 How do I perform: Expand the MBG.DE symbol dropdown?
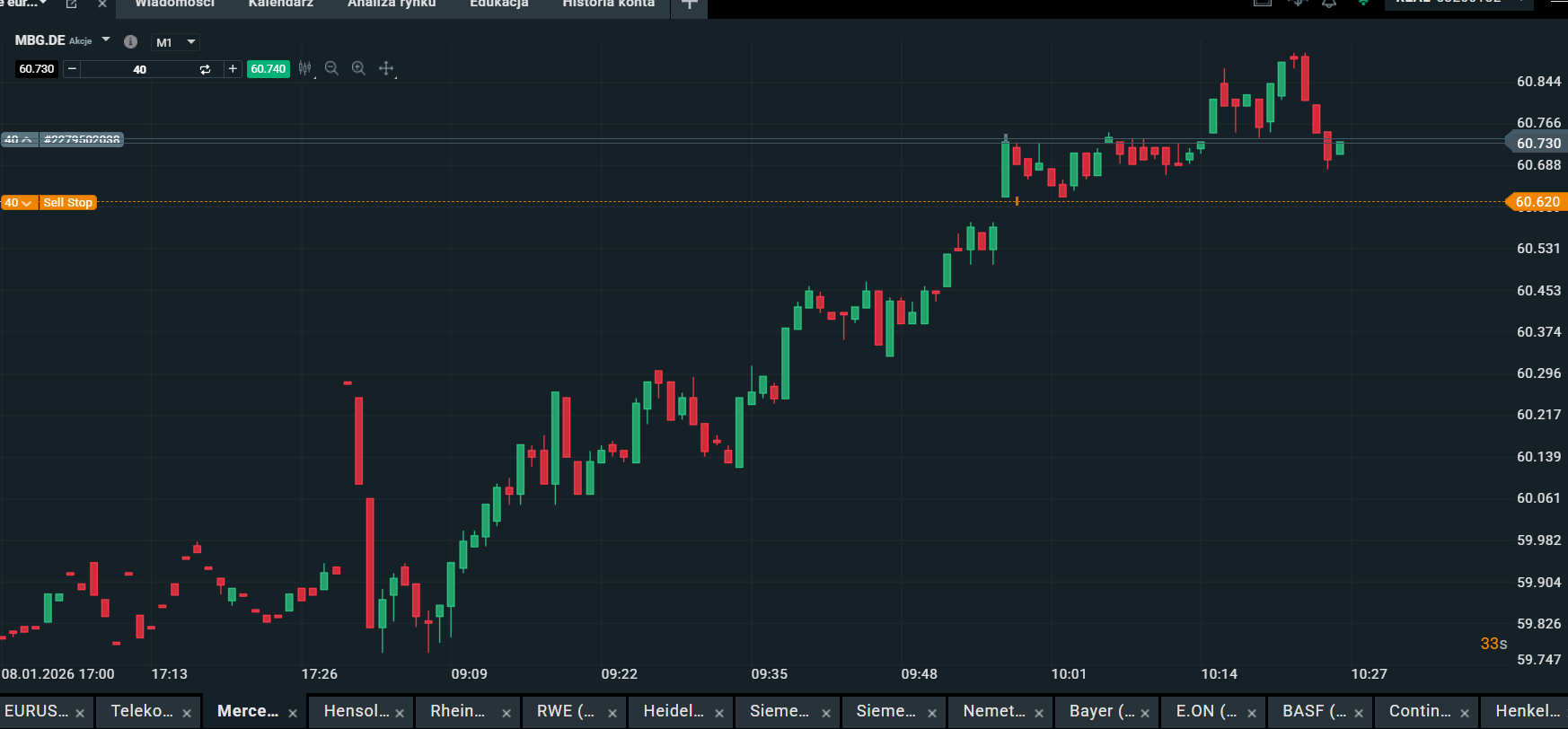[x=106, y=40]
